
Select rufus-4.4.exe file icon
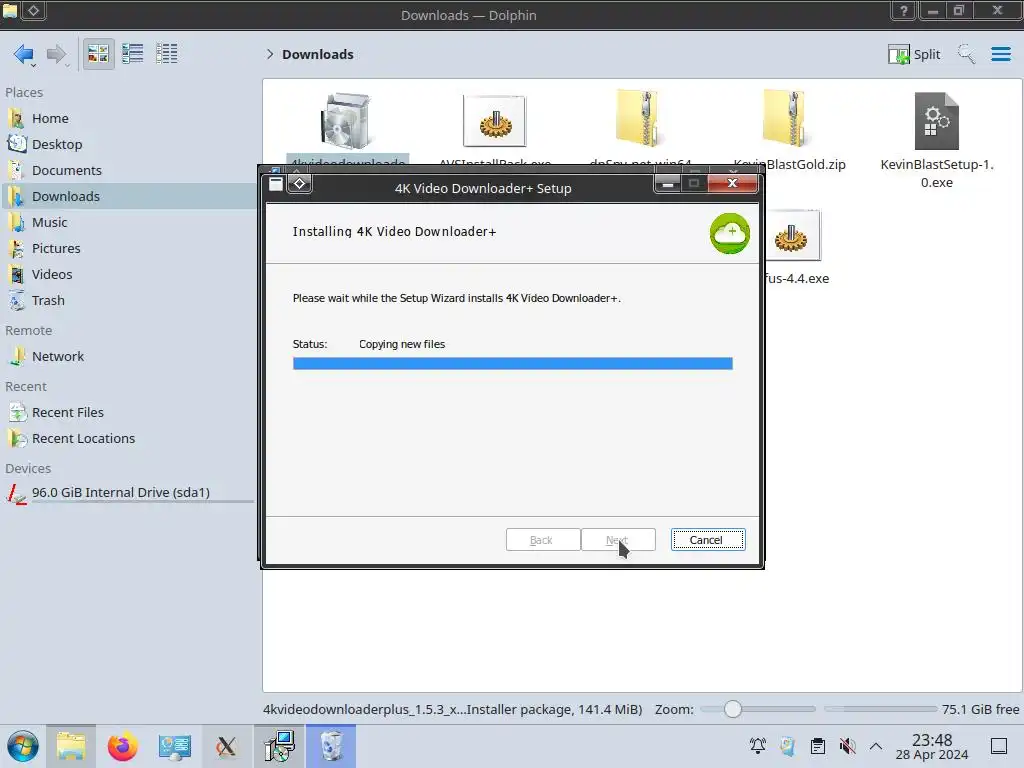click(792, 236)
